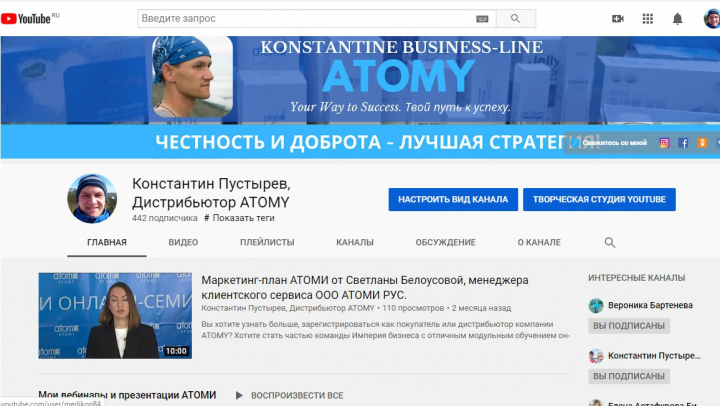Switch to the ВИДЕО tab

(x=183, y=242)
